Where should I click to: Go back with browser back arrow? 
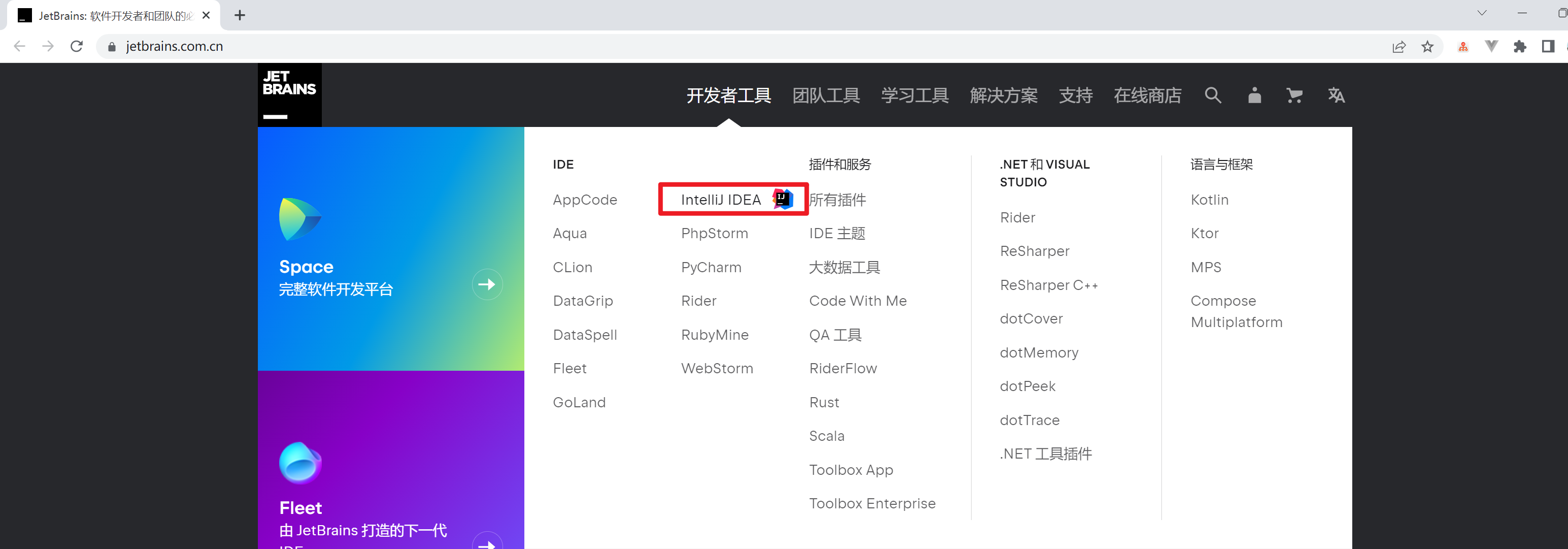19,46
